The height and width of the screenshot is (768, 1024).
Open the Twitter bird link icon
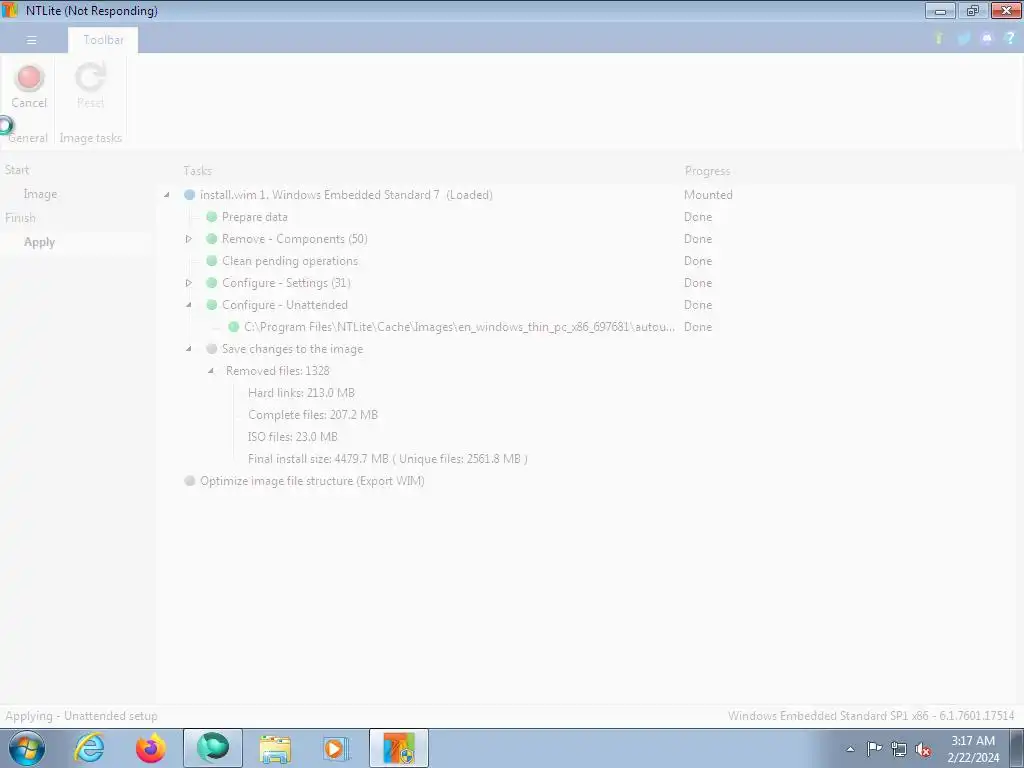pyautogui.click(x=963, y=39)
